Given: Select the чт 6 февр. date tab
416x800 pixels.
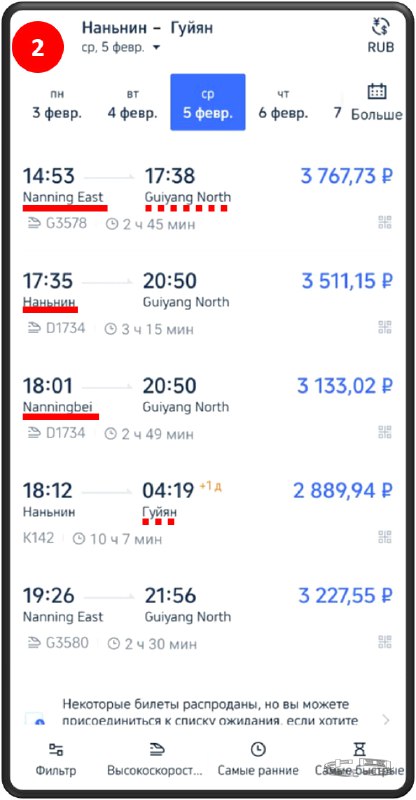Looking at the screenshot, I should pyautogui.click(x=283, y=105).
